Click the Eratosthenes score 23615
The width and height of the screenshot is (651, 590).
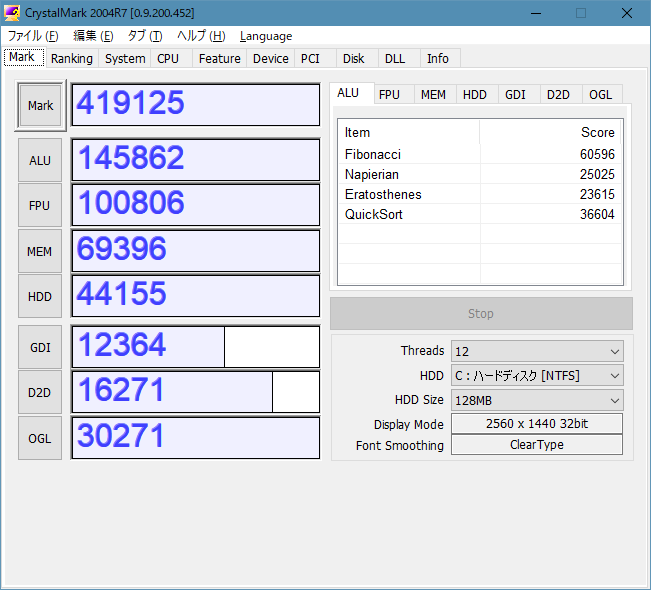point(597,194)
